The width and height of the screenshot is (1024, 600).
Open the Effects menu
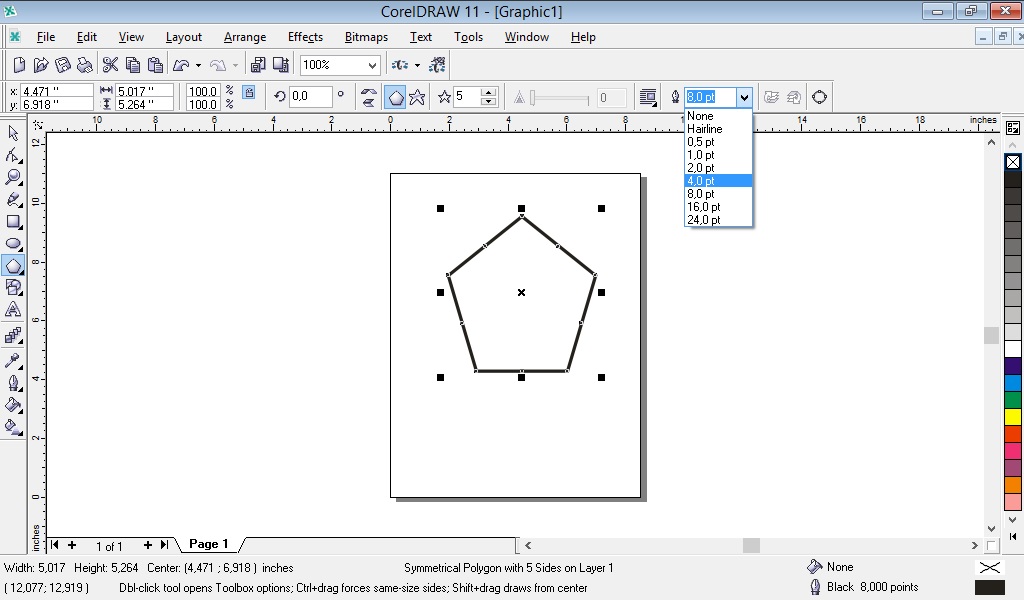point(305,37)
